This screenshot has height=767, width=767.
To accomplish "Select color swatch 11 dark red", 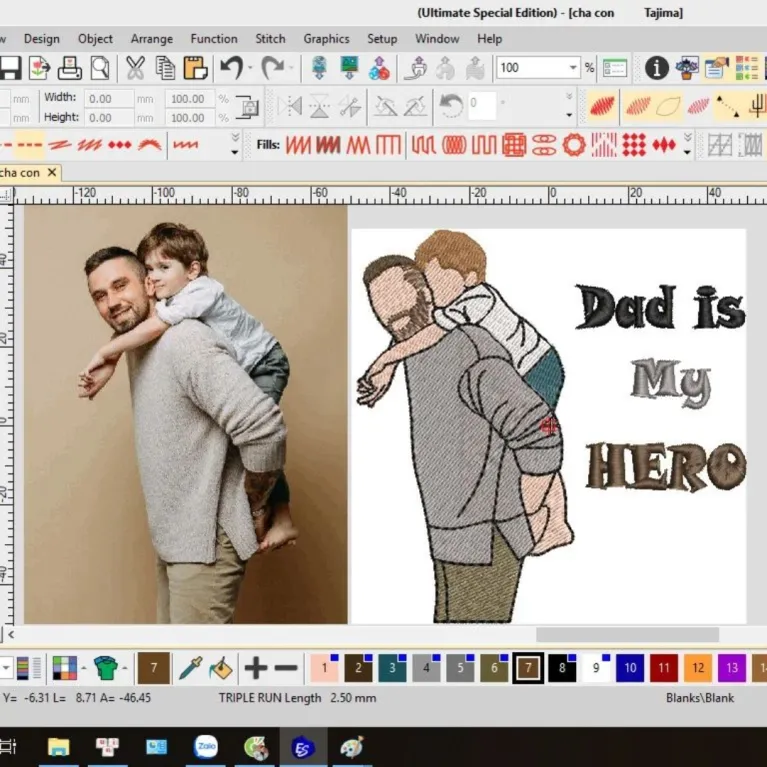I will pyautogui.click(x=664, y=668).
